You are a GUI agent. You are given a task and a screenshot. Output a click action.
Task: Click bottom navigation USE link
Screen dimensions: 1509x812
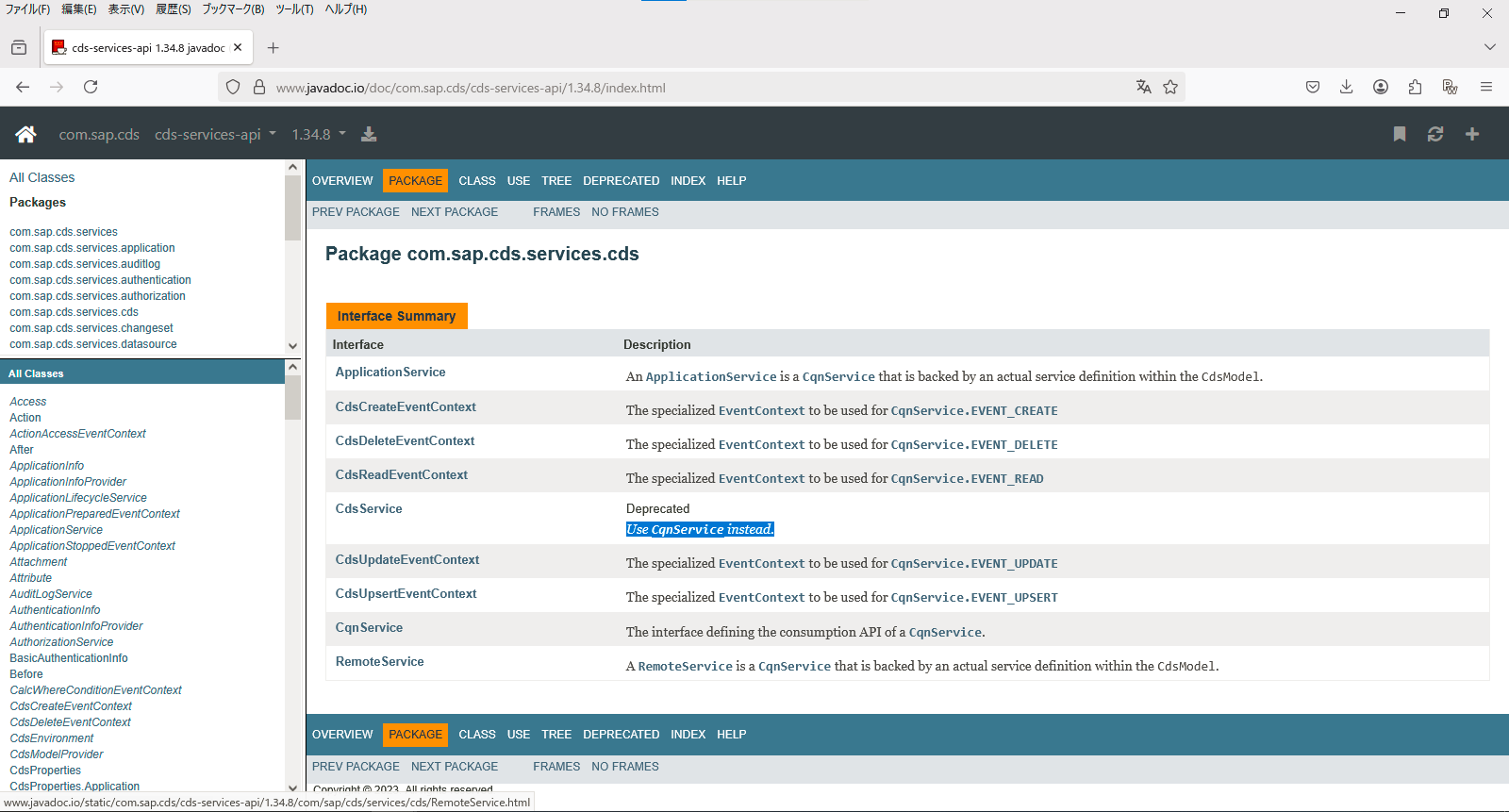coord(518,735)
